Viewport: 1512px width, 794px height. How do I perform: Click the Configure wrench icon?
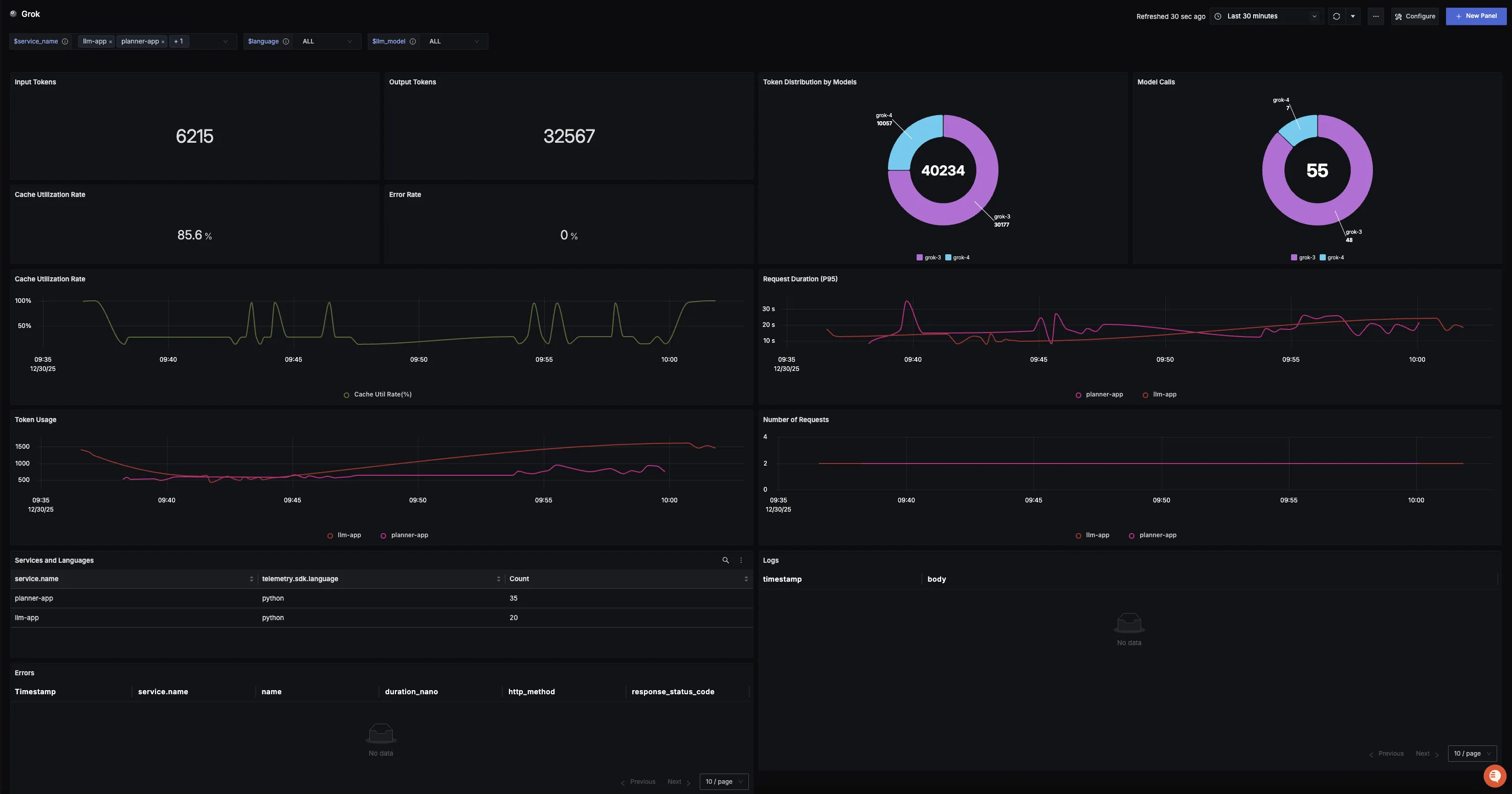coord(1399,16)
